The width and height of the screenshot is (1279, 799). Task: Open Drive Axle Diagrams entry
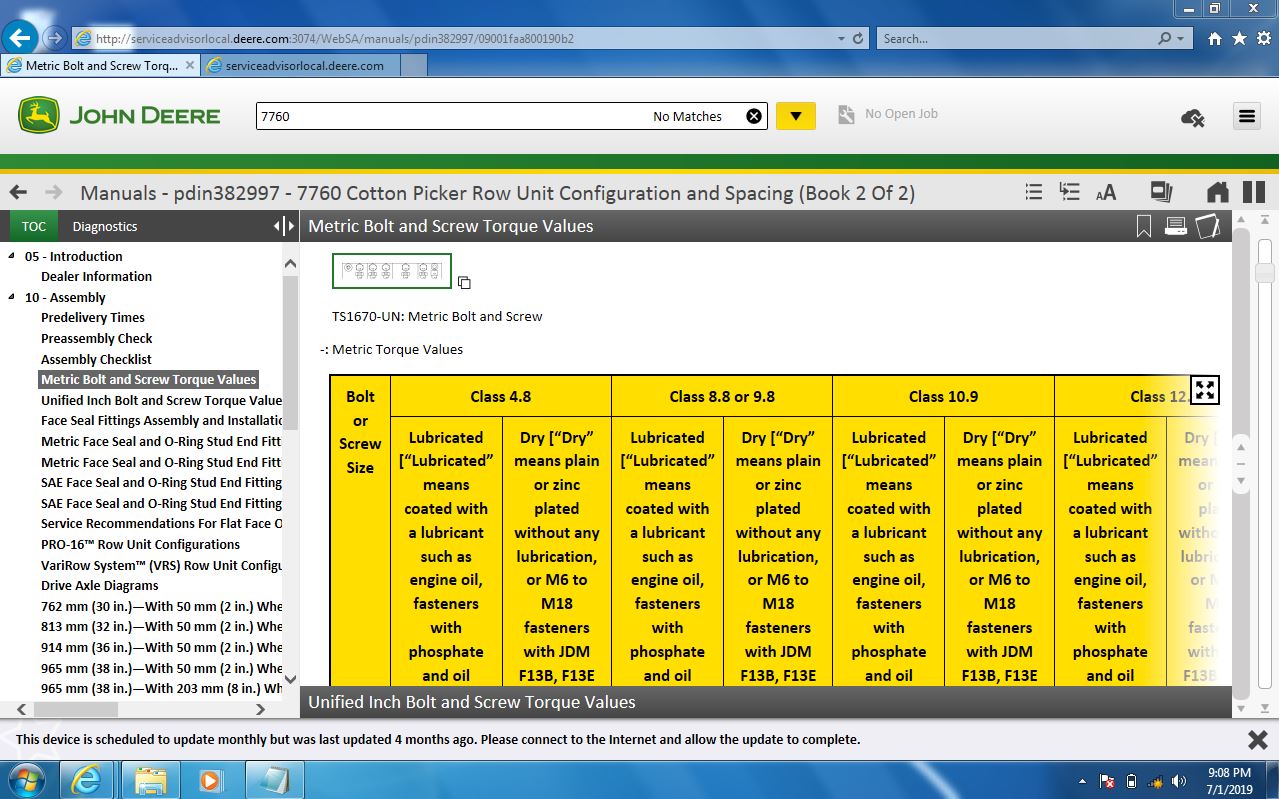tap(99, 586)
